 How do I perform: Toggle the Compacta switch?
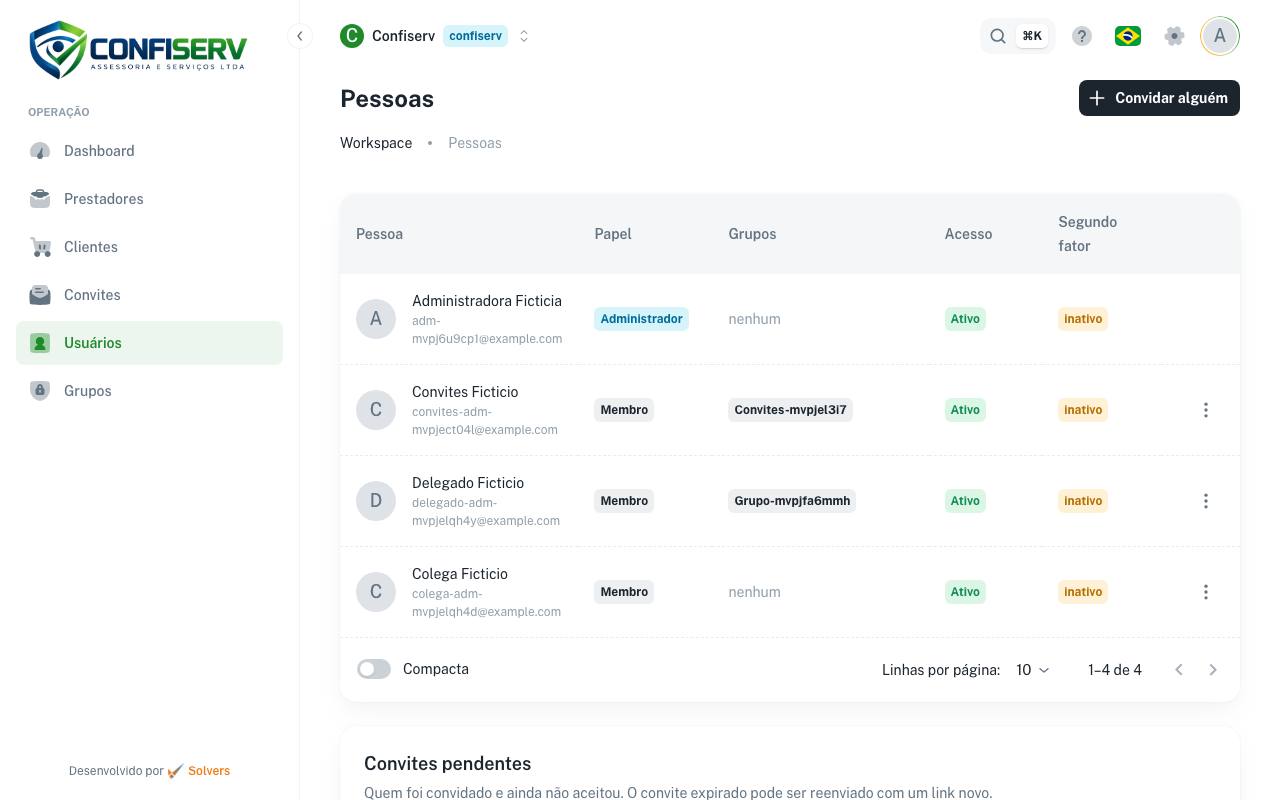point(374,669)
